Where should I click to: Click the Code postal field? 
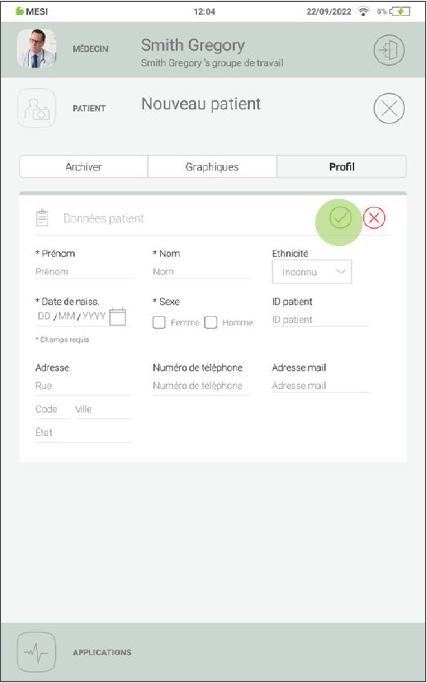click(x=52, y=409)
